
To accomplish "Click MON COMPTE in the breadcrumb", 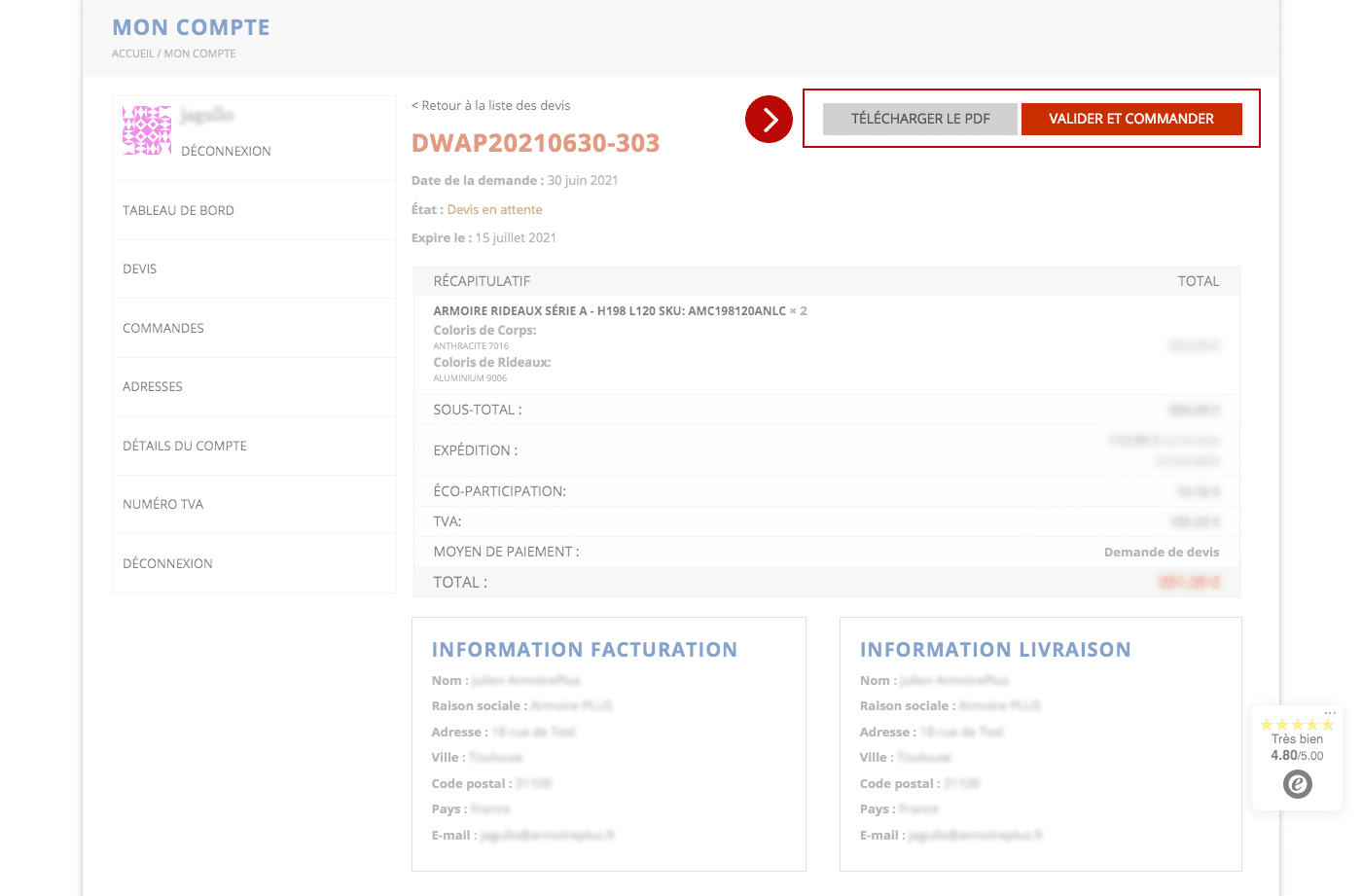I will point(199,54).
